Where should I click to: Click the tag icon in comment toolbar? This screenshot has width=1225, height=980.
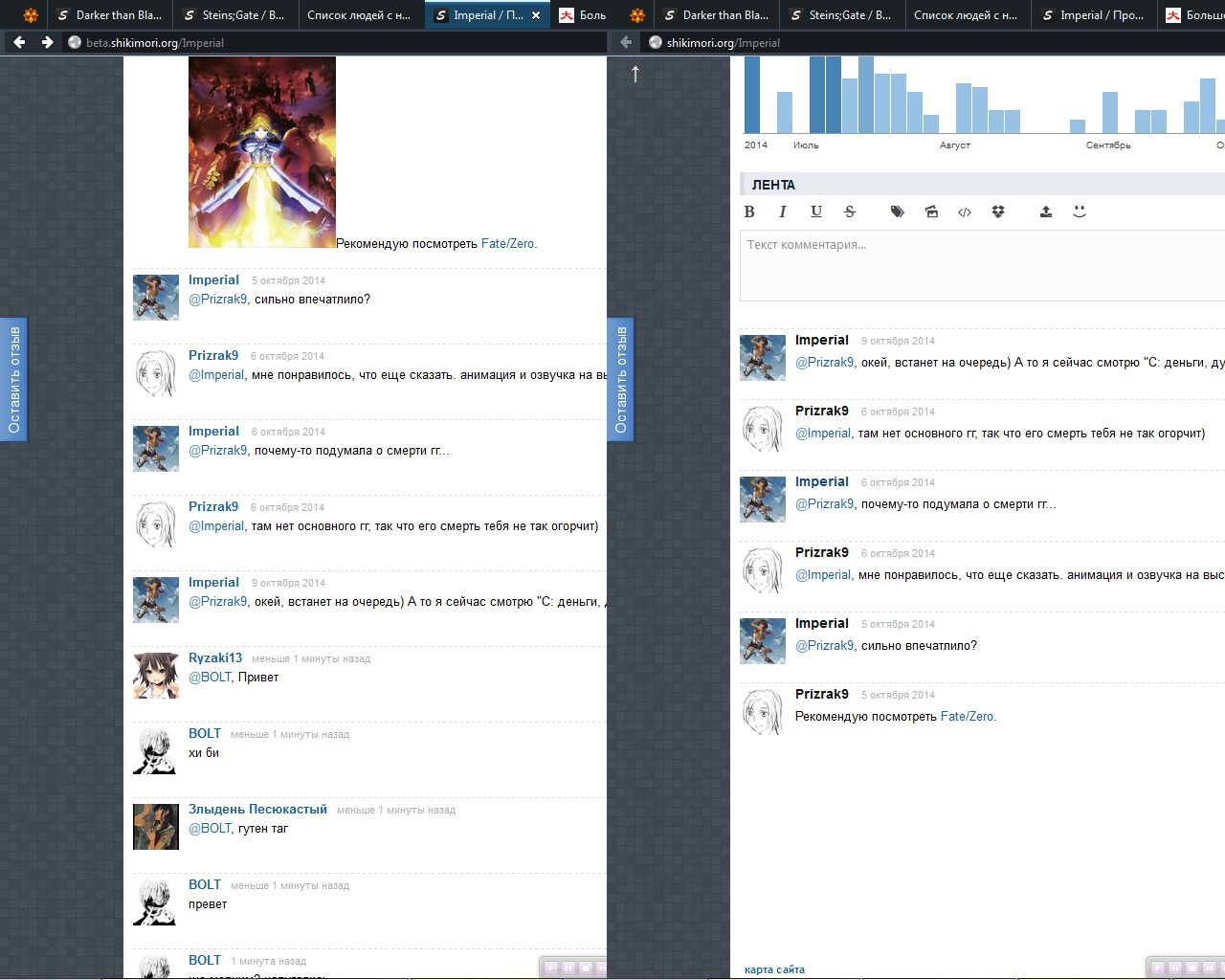tap(897, 212)
